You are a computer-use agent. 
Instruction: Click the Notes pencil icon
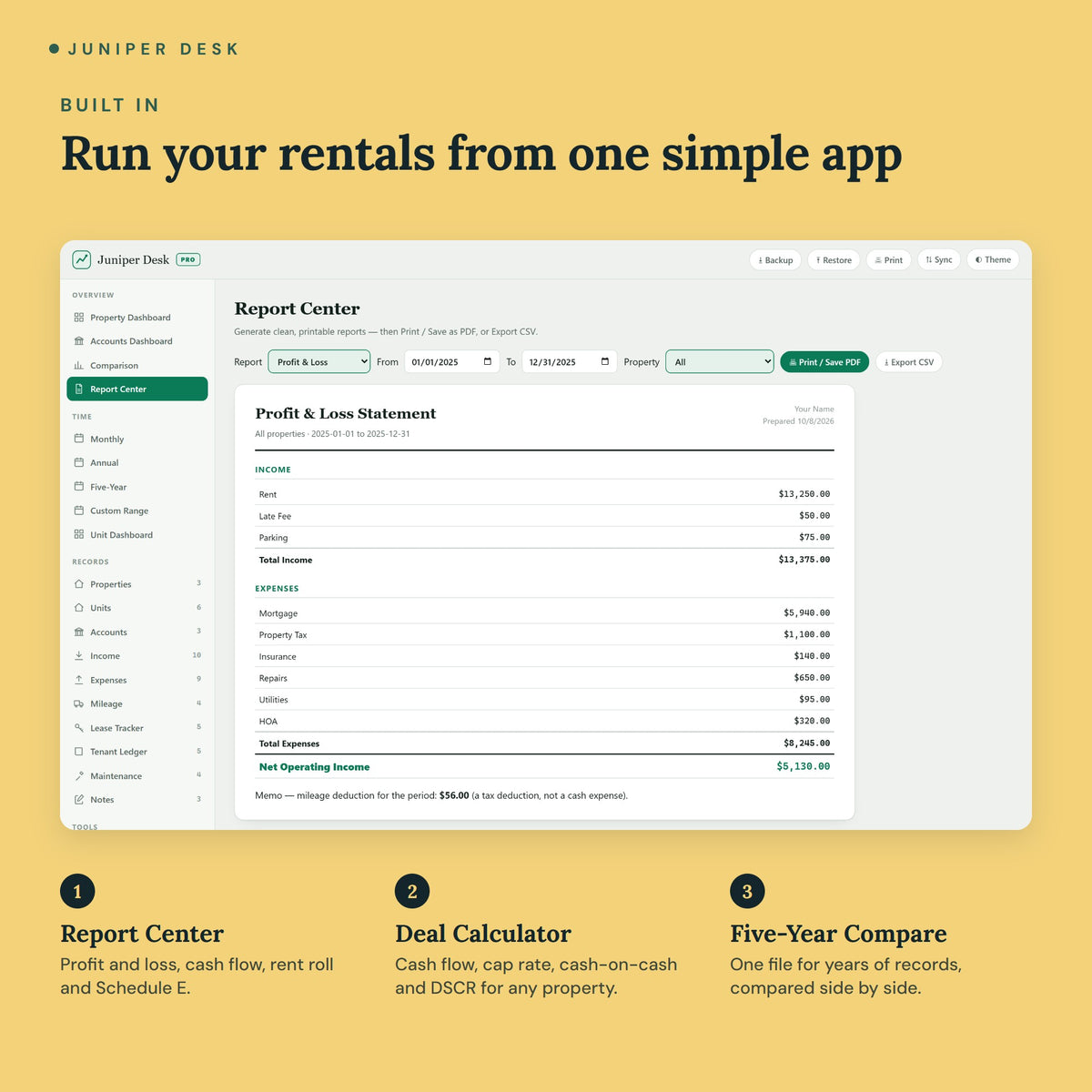pyautogui.click(x=79, y=800)
